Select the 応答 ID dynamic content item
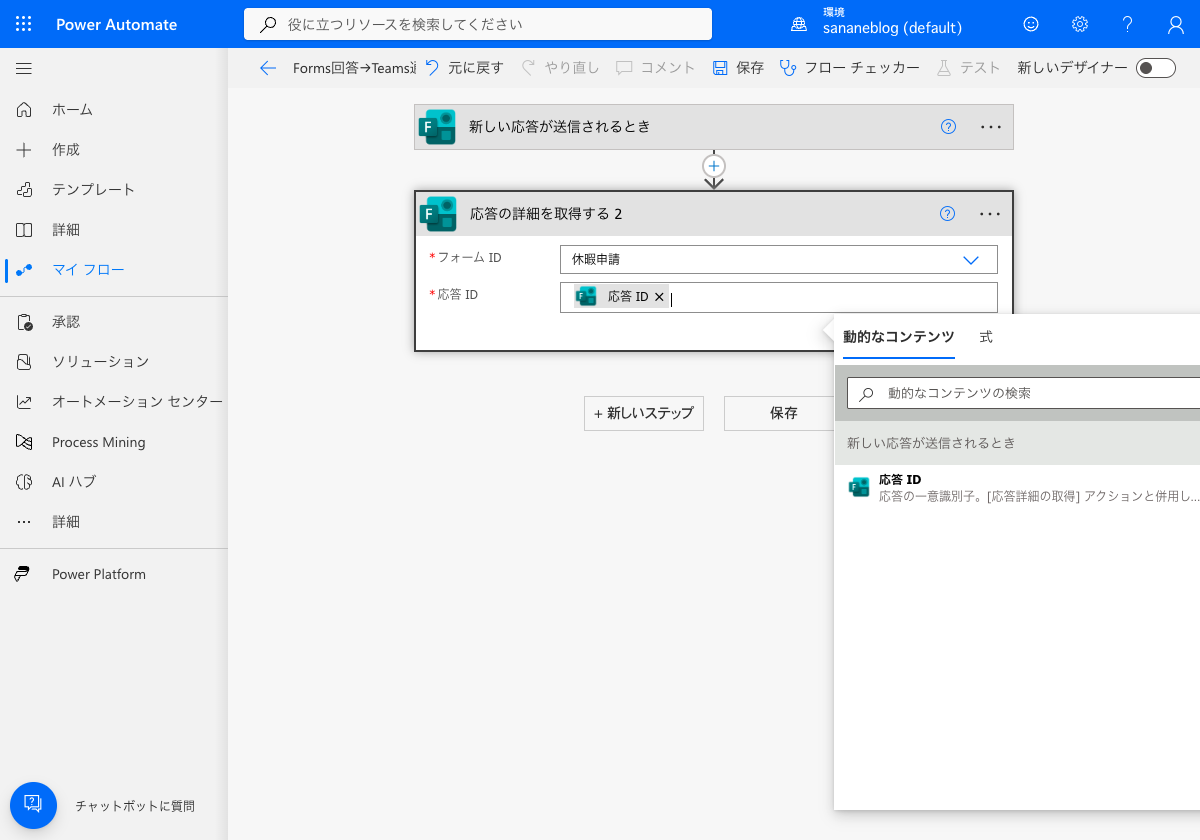 click(x=1017, y=487)
